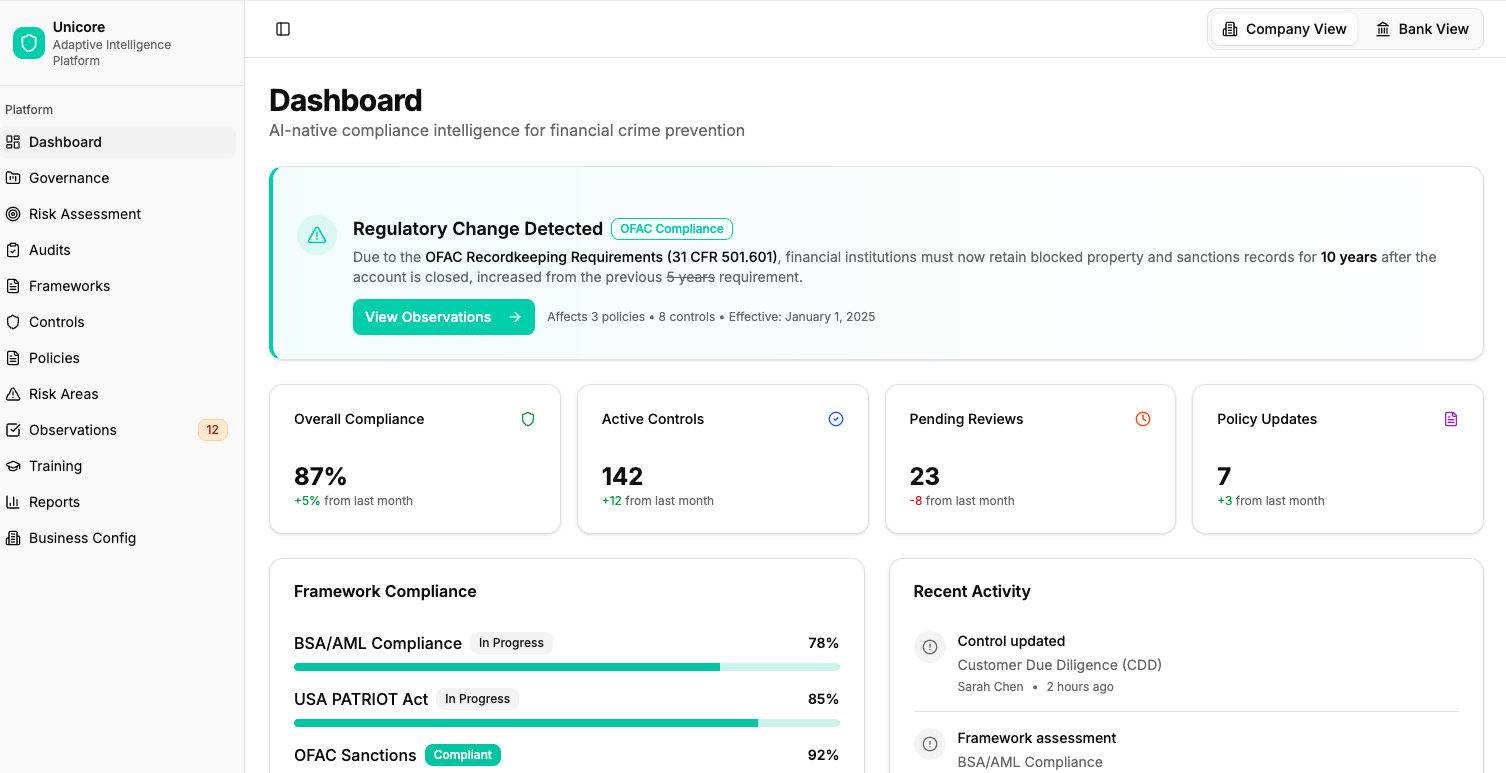Click the Policy Updates document icon
1506x773 pixels.
[1451, 419]
